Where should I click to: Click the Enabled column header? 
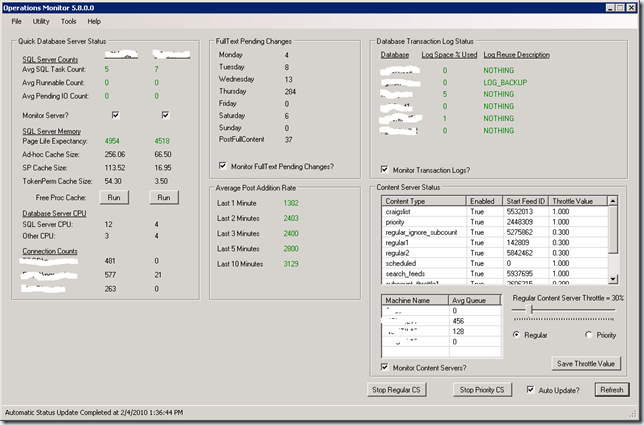click(x=484, y=201)
